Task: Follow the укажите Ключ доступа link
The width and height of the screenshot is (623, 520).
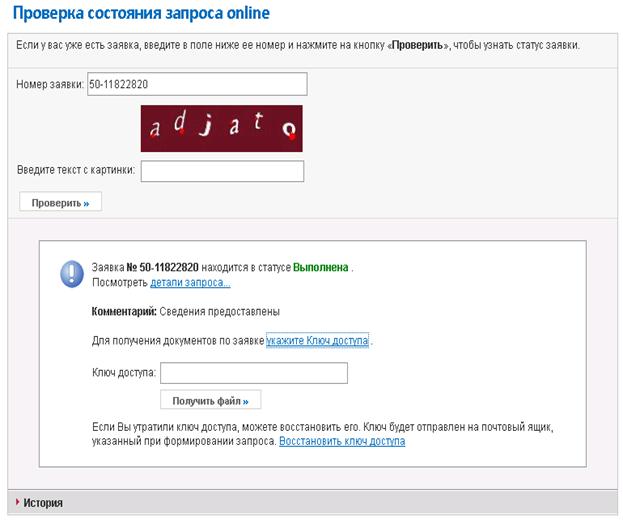Action: (317, 341)
